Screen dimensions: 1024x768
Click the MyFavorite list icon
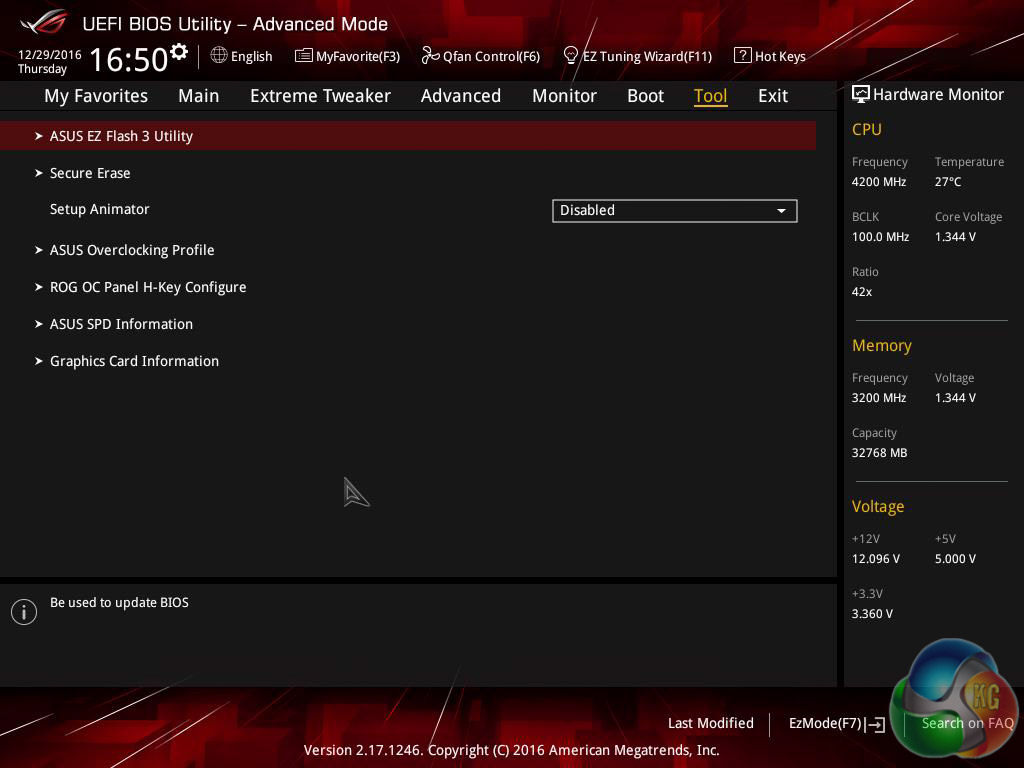coord(303,56)
